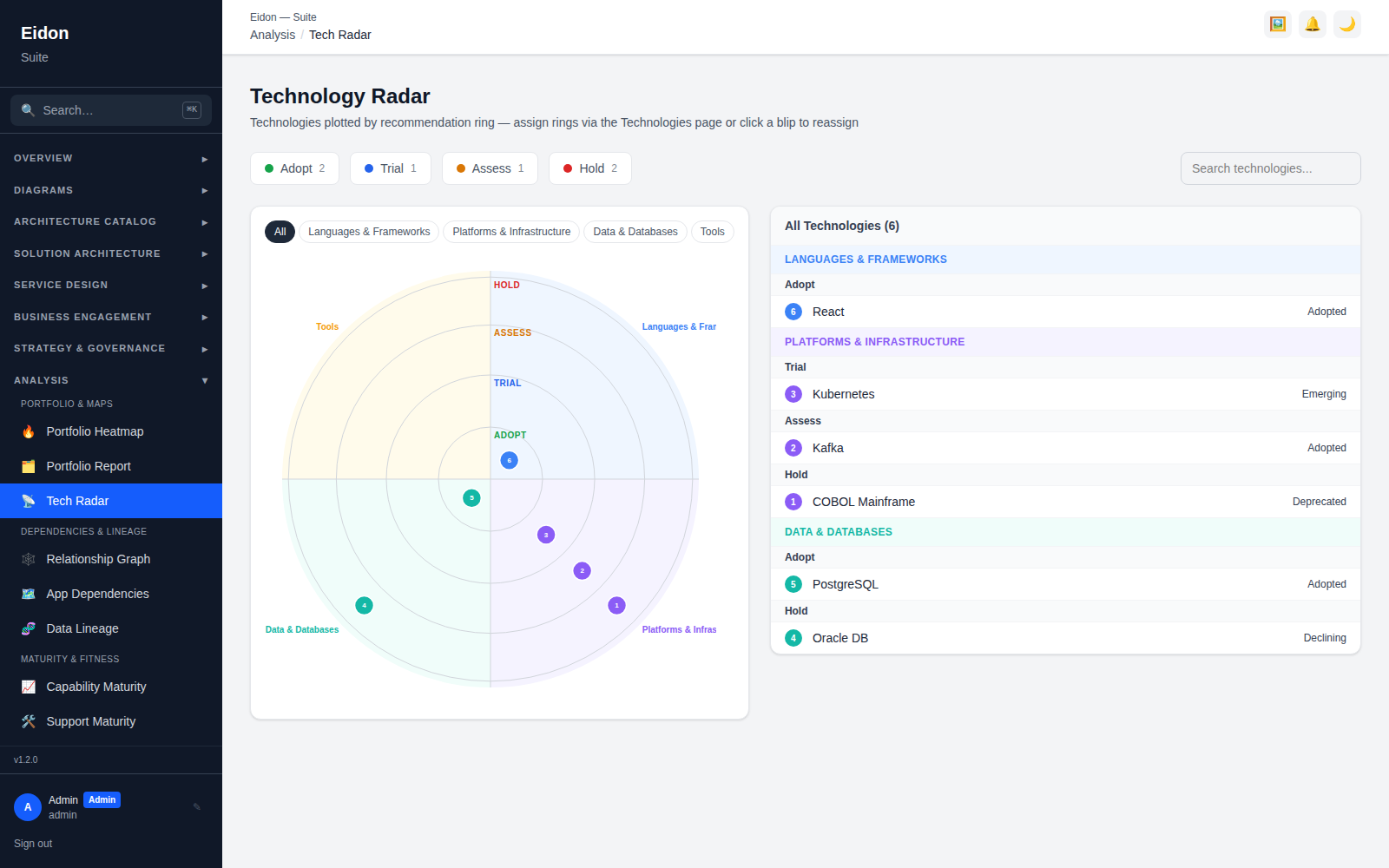Viewport: 1389px width, 868px height.
Task: Open the React technology row
Action: [1065, 312]
